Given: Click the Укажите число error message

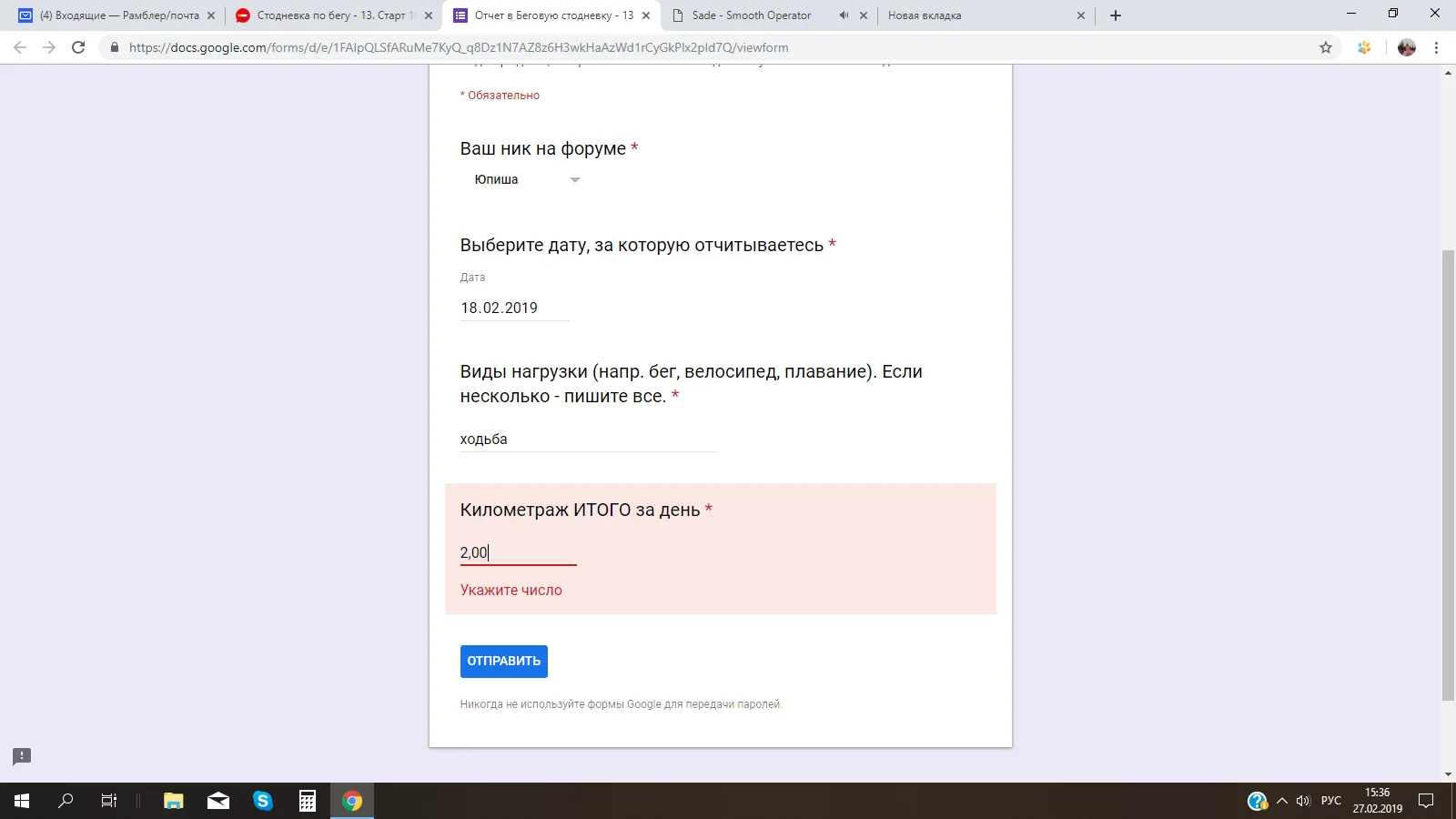Looking at the screenshot, I should [511, 590].
